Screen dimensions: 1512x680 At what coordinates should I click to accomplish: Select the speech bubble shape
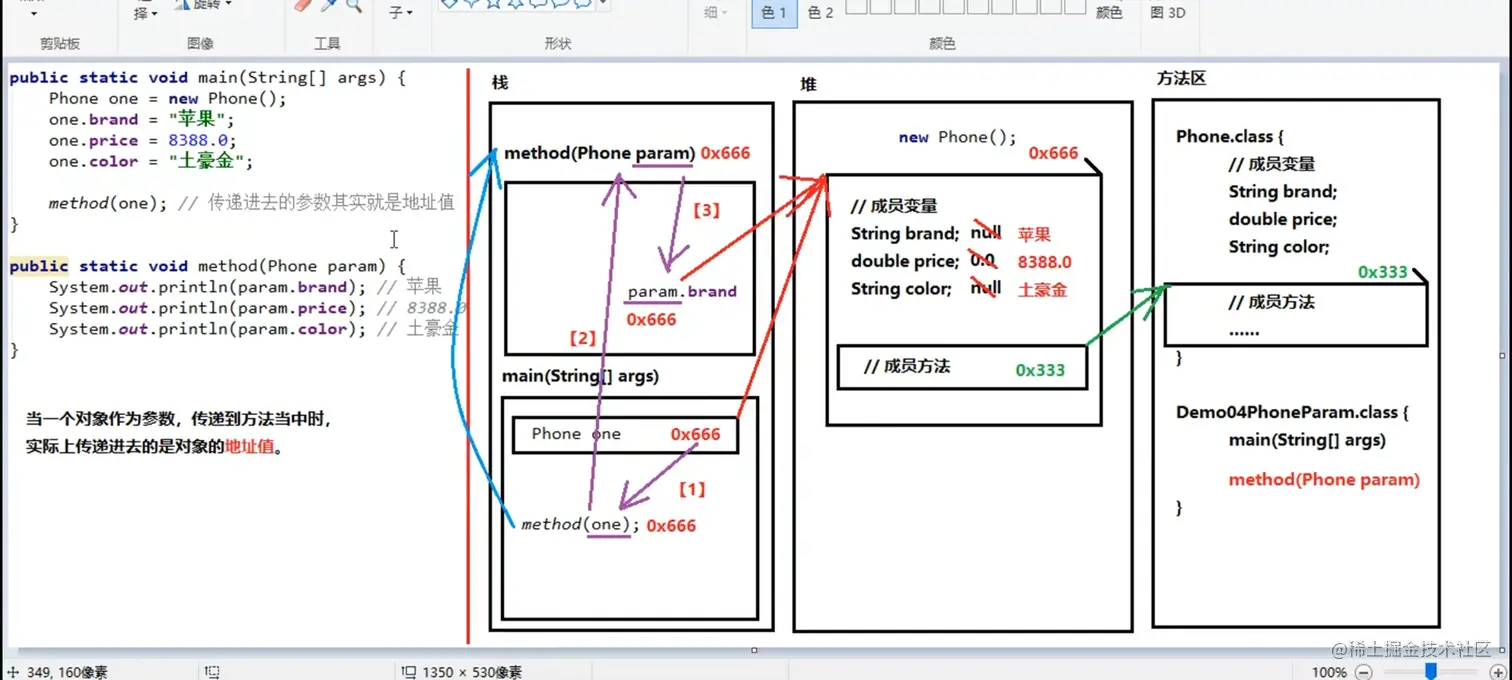(558, 8)
